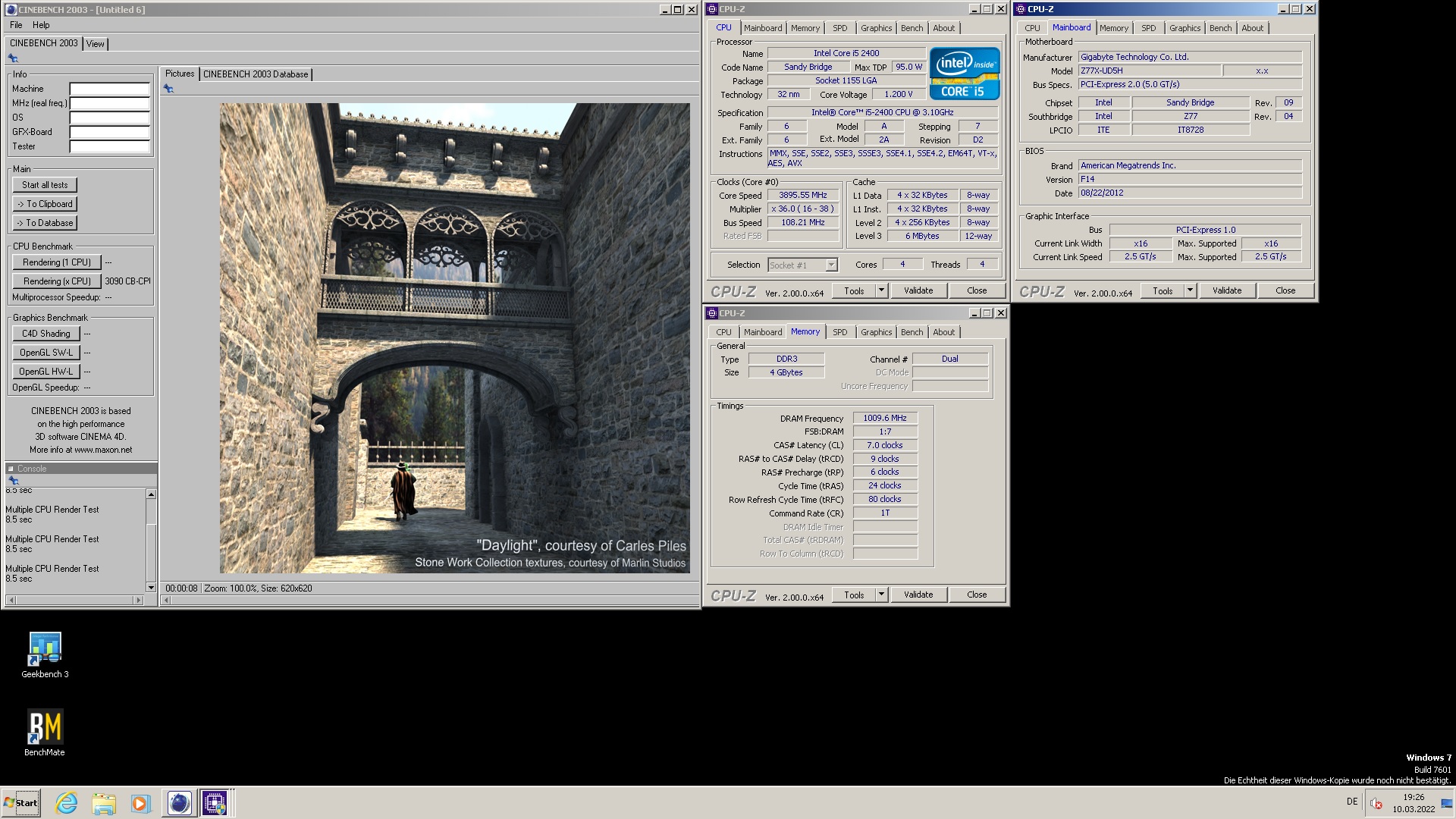This screenshot has width=1456, height=819.
Task: Open the Geekbench 3 desktop shortcut
Action: coord(45,655)
